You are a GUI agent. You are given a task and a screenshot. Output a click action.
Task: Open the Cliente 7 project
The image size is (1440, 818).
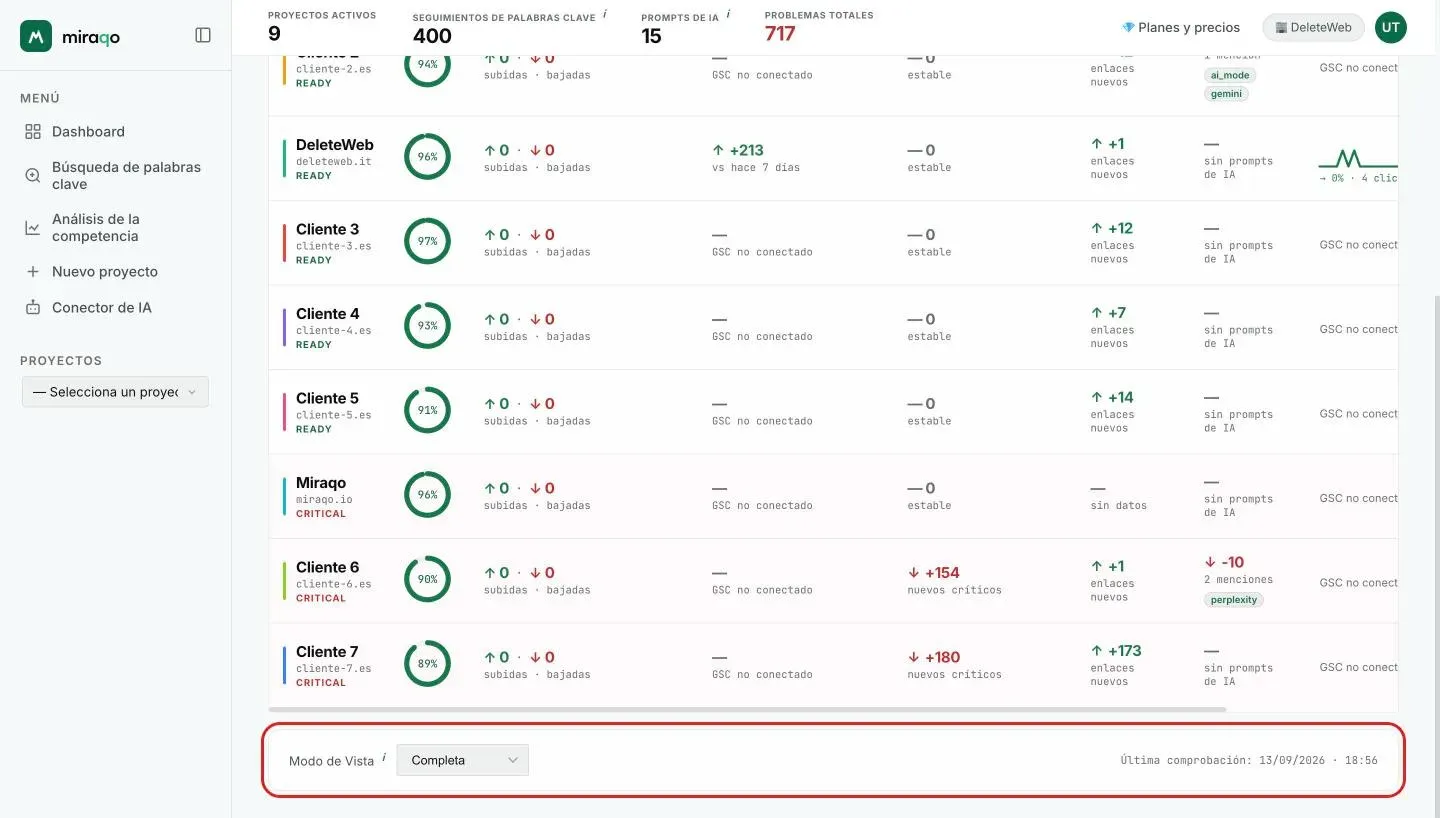click(x=327, y=652)
